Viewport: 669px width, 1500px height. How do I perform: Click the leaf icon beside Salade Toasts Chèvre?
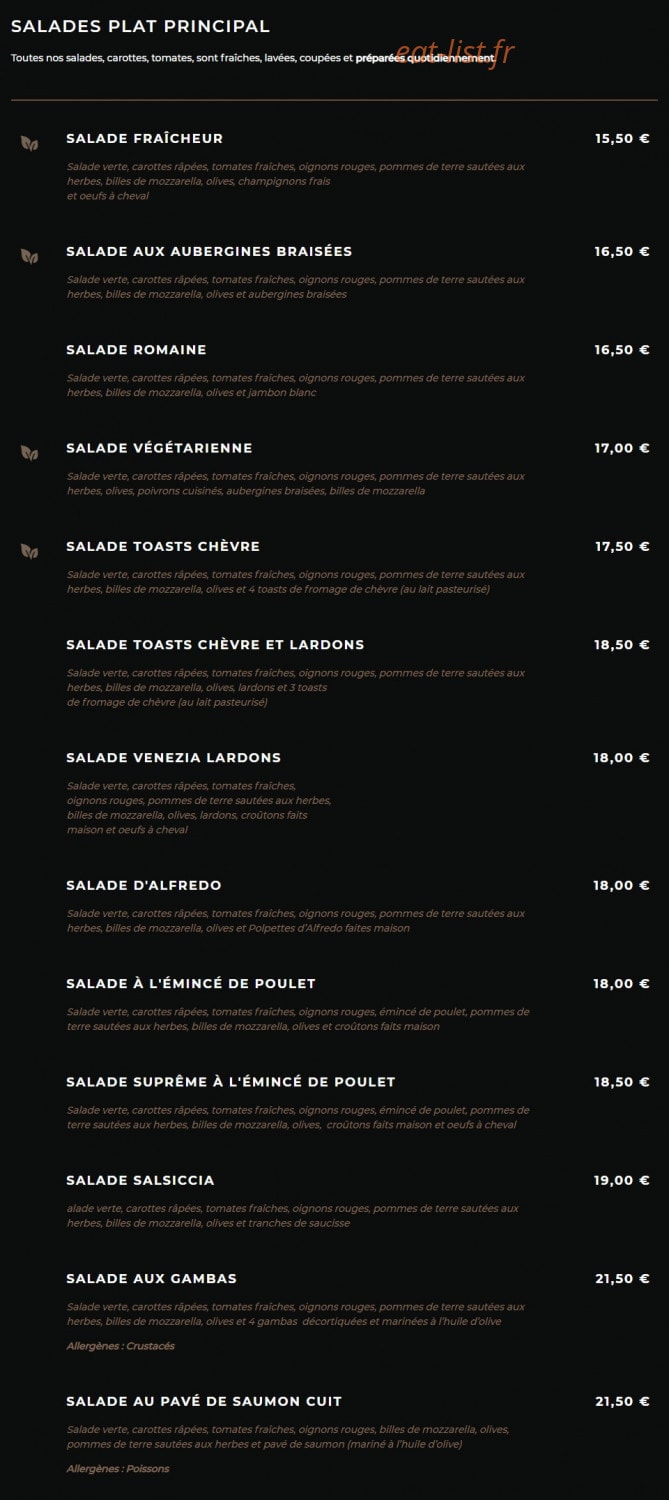point(30,551)
